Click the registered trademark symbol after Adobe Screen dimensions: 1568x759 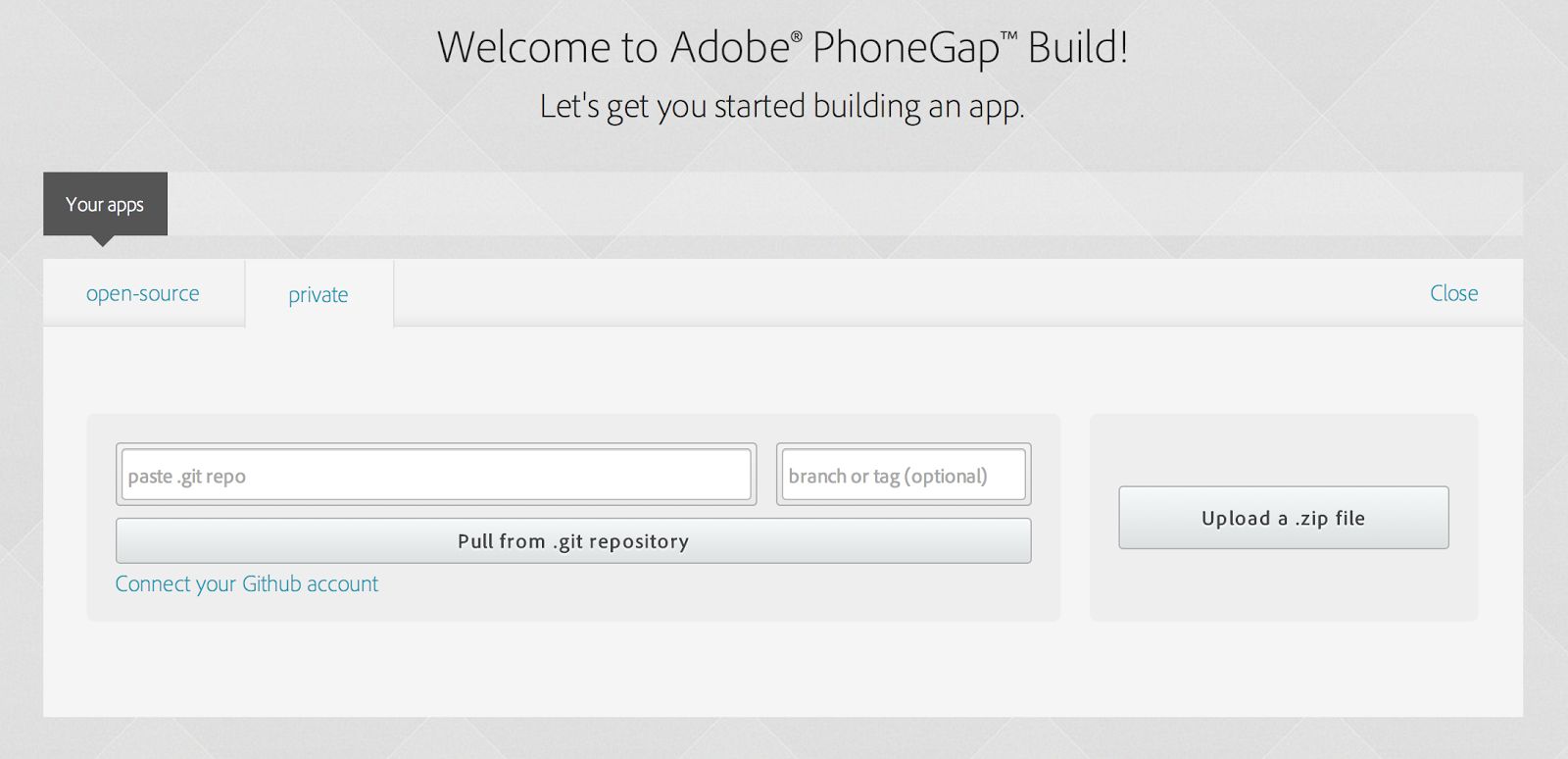pos(797,37)
